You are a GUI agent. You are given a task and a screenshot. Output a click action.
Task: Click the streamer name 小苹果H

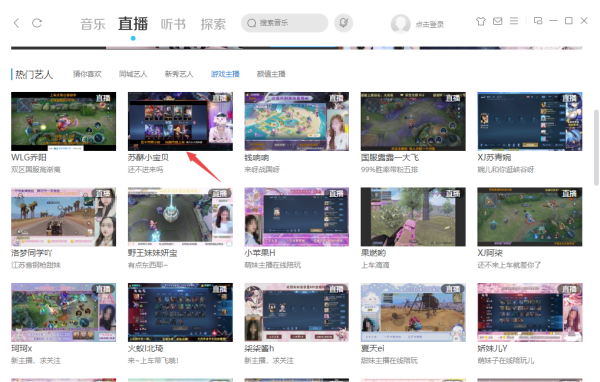coord(260,253)
